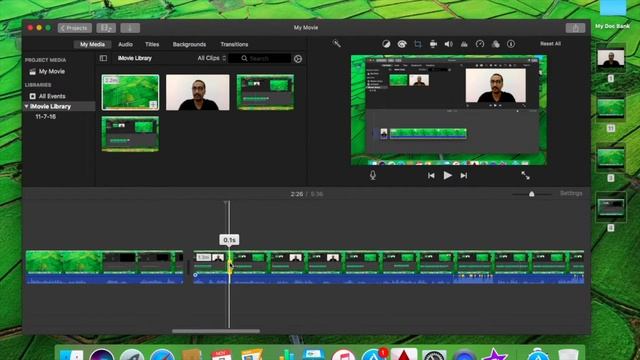Open iMovie star icon in Dock
Viewport: 640px width, 360px height.
[494, 354]
